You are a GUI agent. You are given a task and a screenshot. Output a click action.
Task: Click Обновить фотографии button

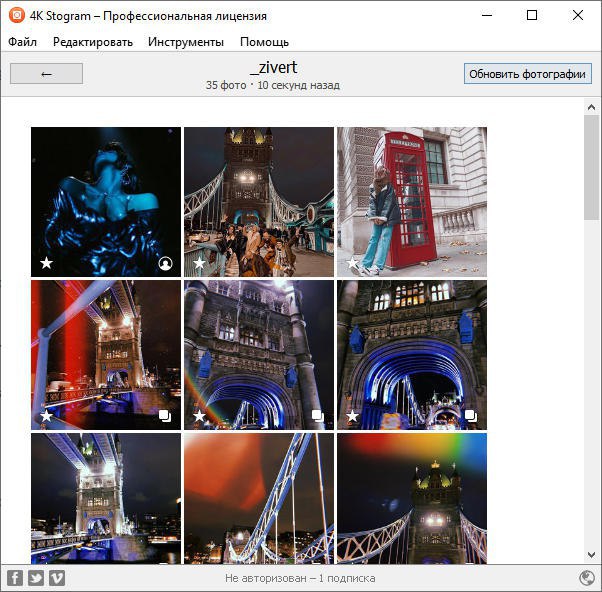(528, 74)
